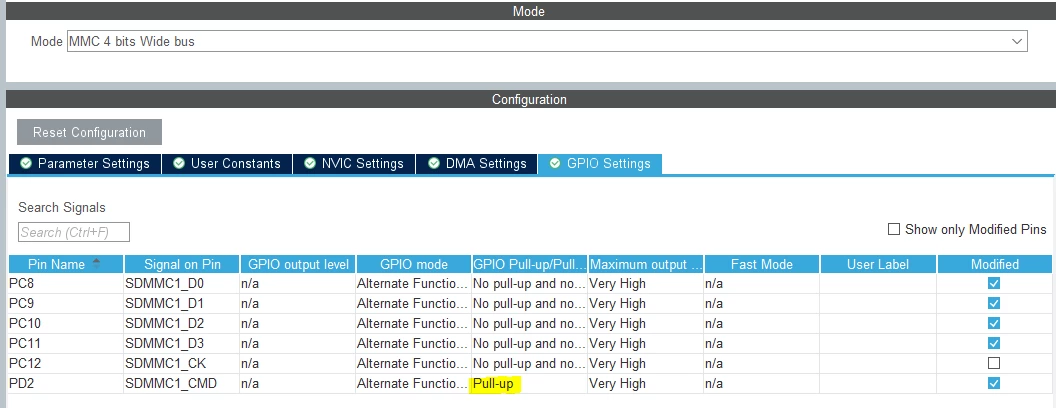Click GPIO Pull-up/Pull-down column header
1056x408 pixels.
click(529, 264)
